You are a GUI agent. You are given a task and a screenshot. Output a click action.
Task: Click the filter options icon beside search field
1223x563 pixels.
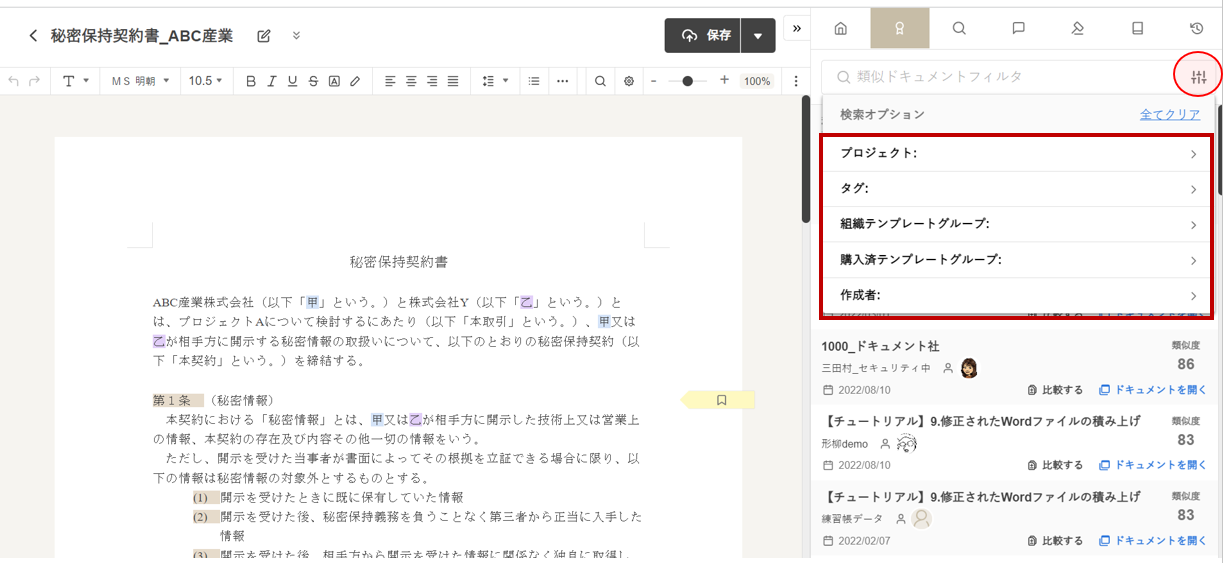(1199, 77)
